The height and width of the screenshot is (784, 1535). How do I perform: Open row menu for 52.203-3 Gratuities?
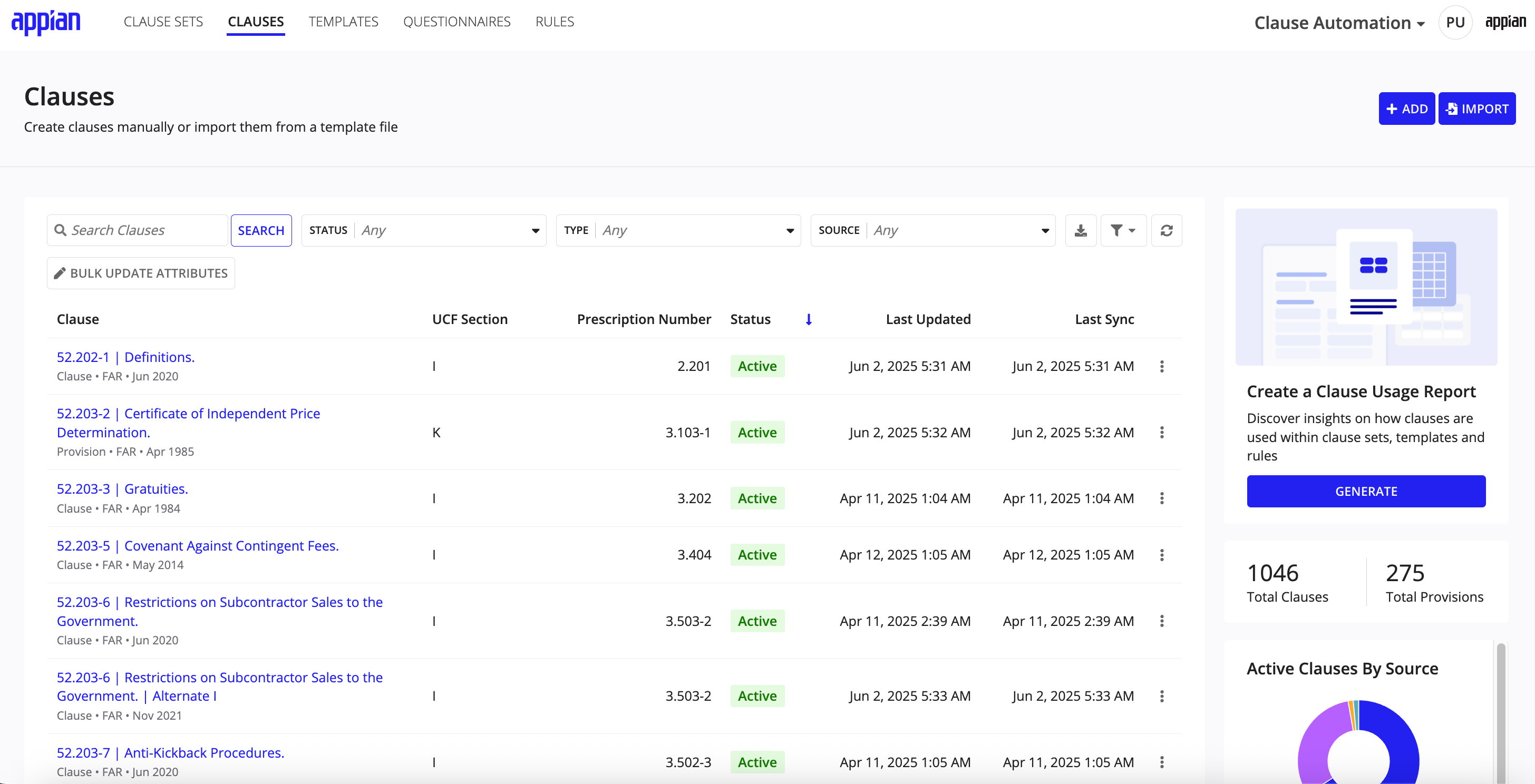pyautogui.click(x=1161, y=498)
